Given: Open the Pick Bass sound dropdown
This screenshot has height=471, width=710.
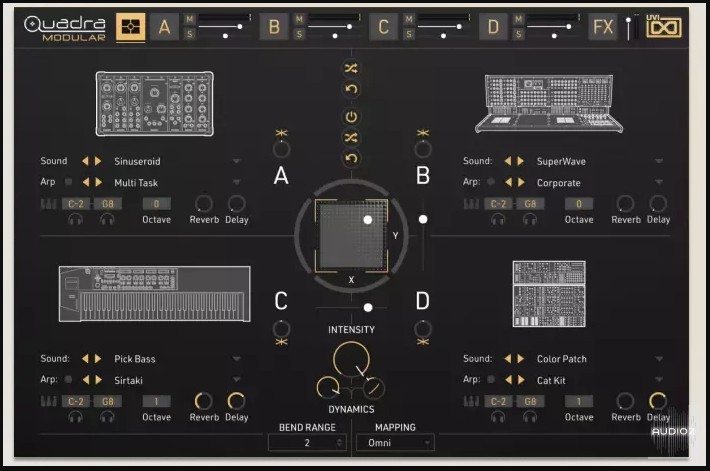Looking at the screenshot, I should pyautogui.click(x=236, y=359).
